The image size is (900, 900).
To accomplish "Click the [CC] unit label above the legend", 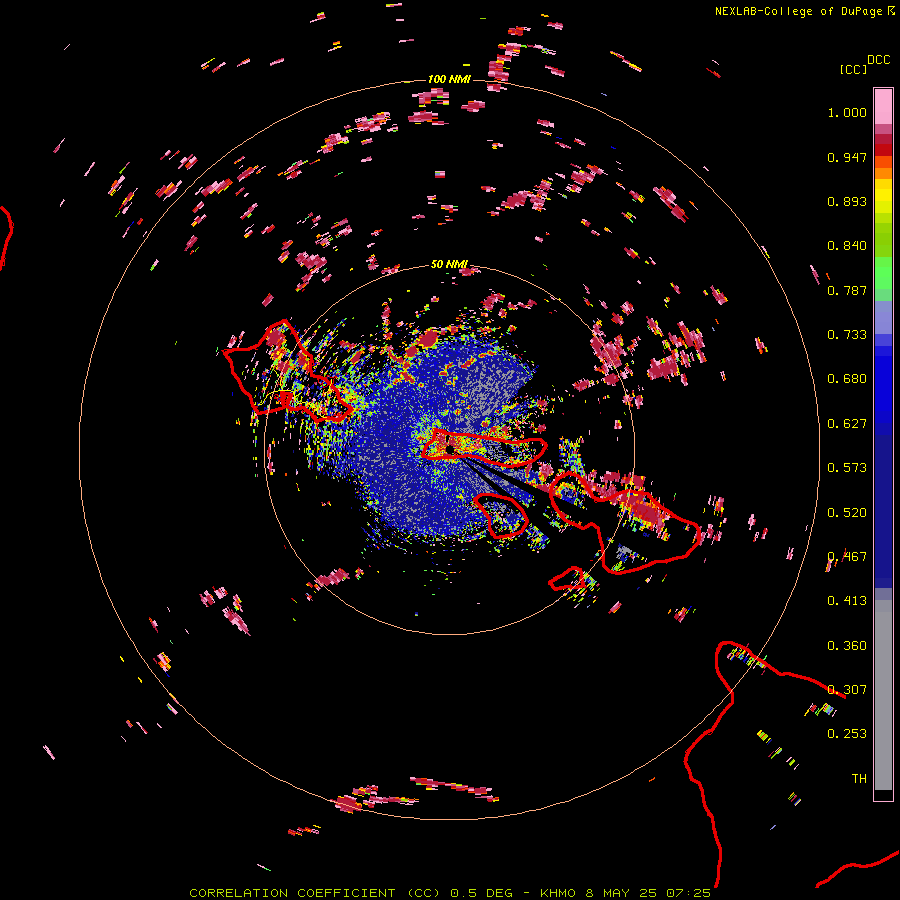I will tap(853, 69).
